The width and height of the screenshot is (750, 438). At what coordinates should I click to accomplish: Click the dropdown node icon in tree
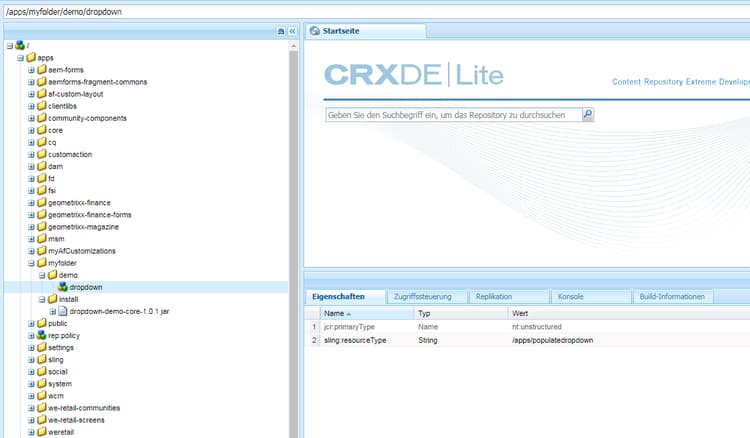(63, 287)
